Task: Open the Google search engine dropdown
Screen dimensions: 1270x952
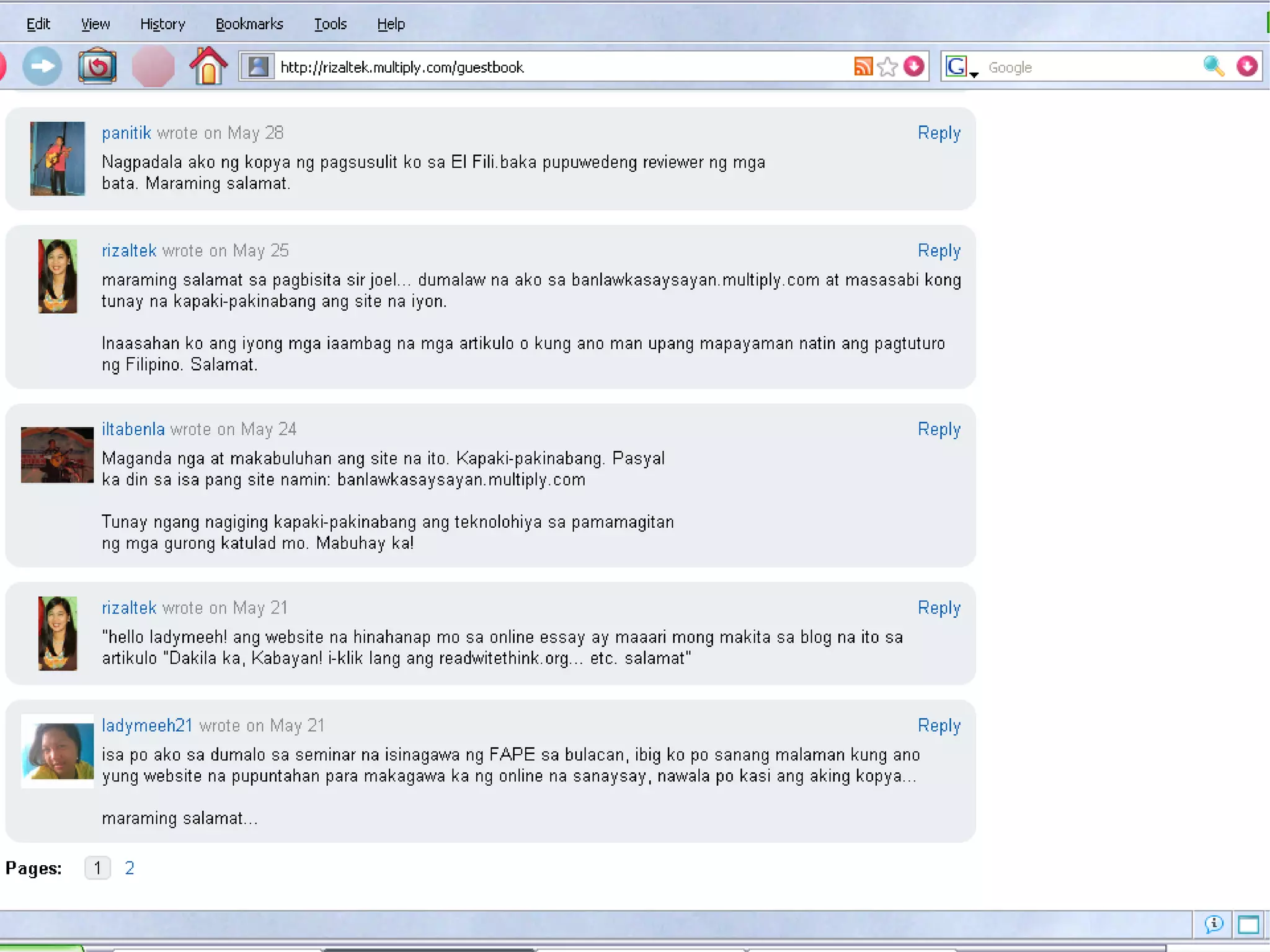Action: (961, 67)
